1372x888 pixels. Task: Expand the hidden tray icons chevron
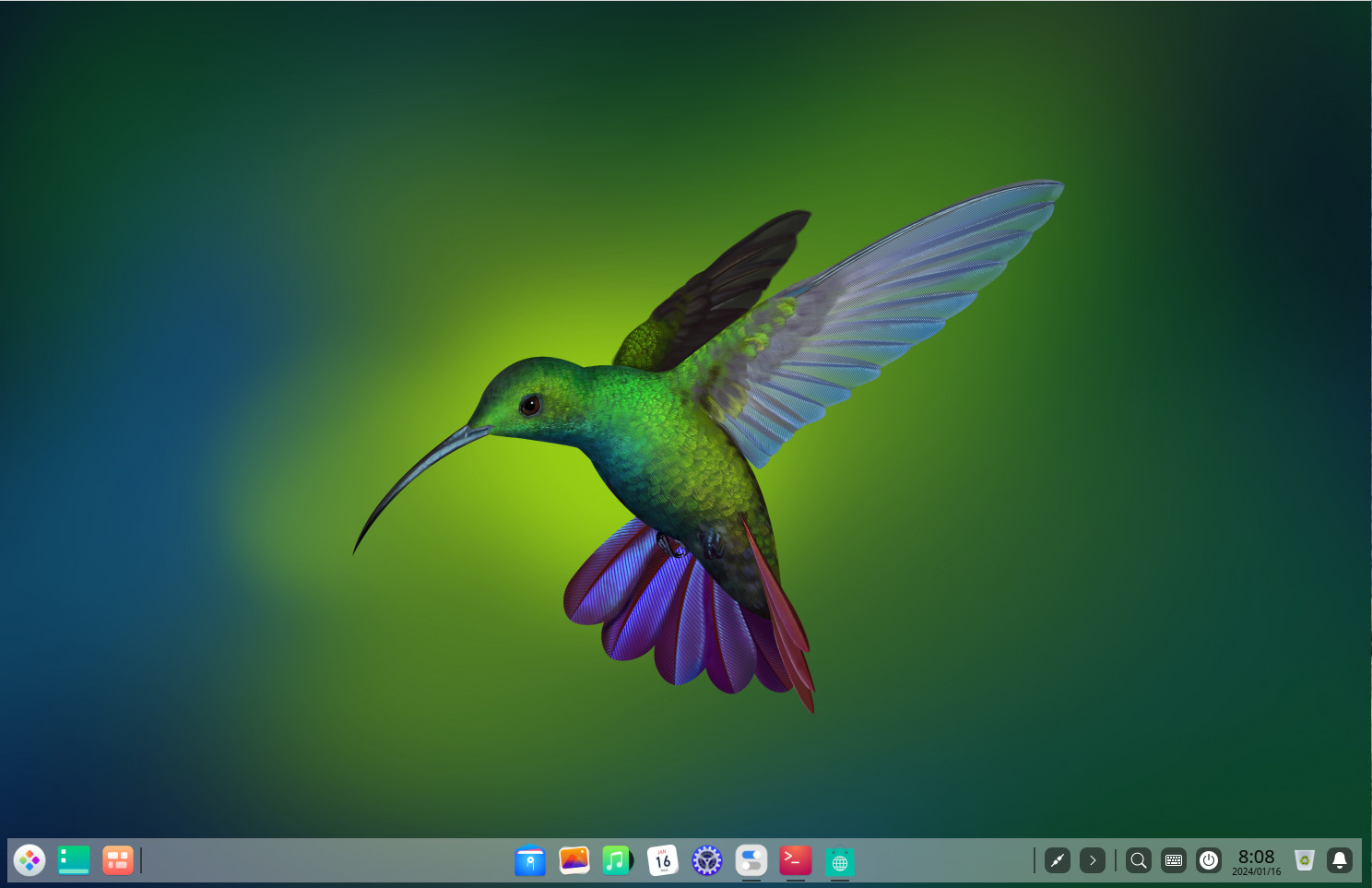click(1093, 859)
